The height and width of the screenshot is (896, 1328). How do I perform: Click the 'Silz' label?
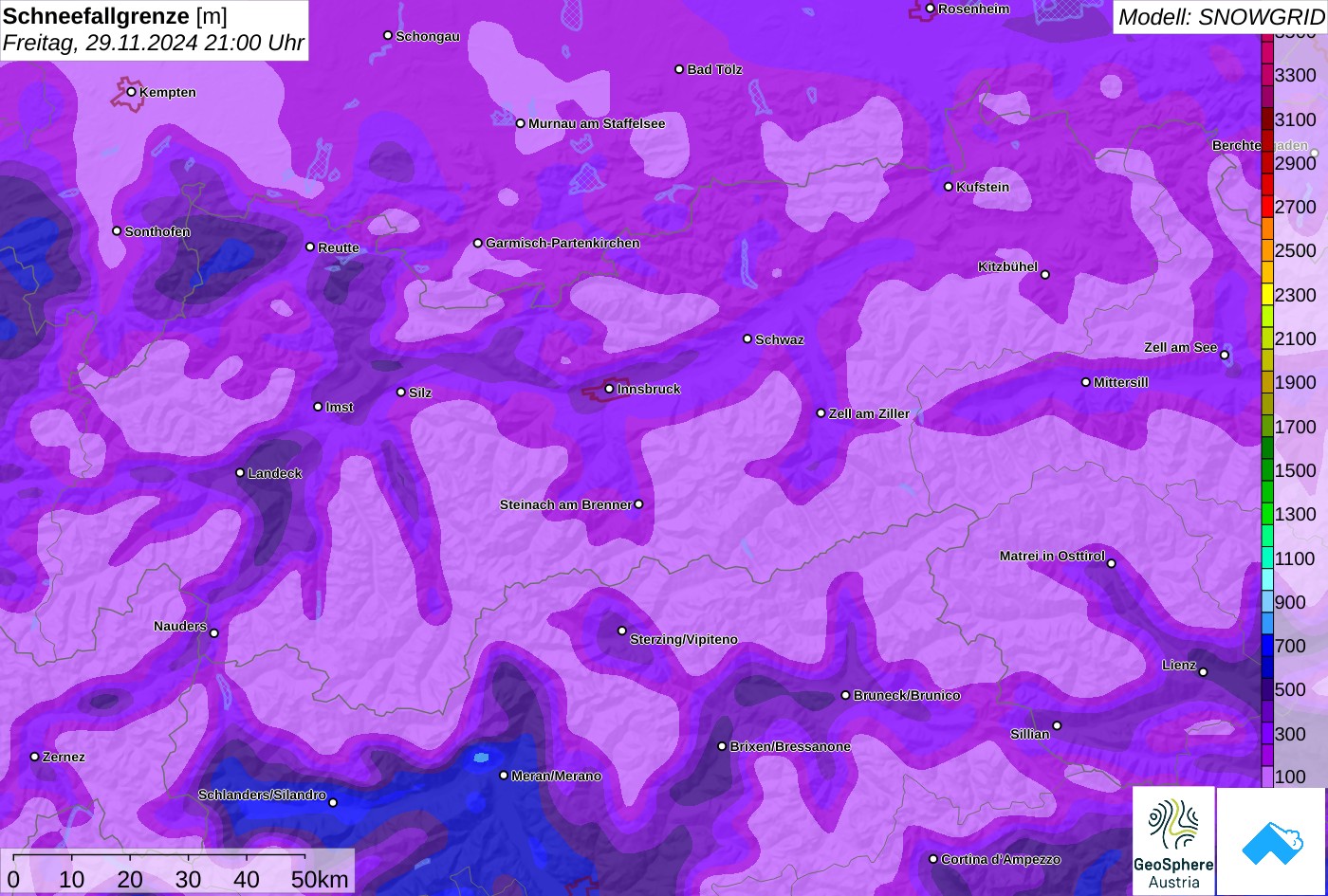(420, 393)
